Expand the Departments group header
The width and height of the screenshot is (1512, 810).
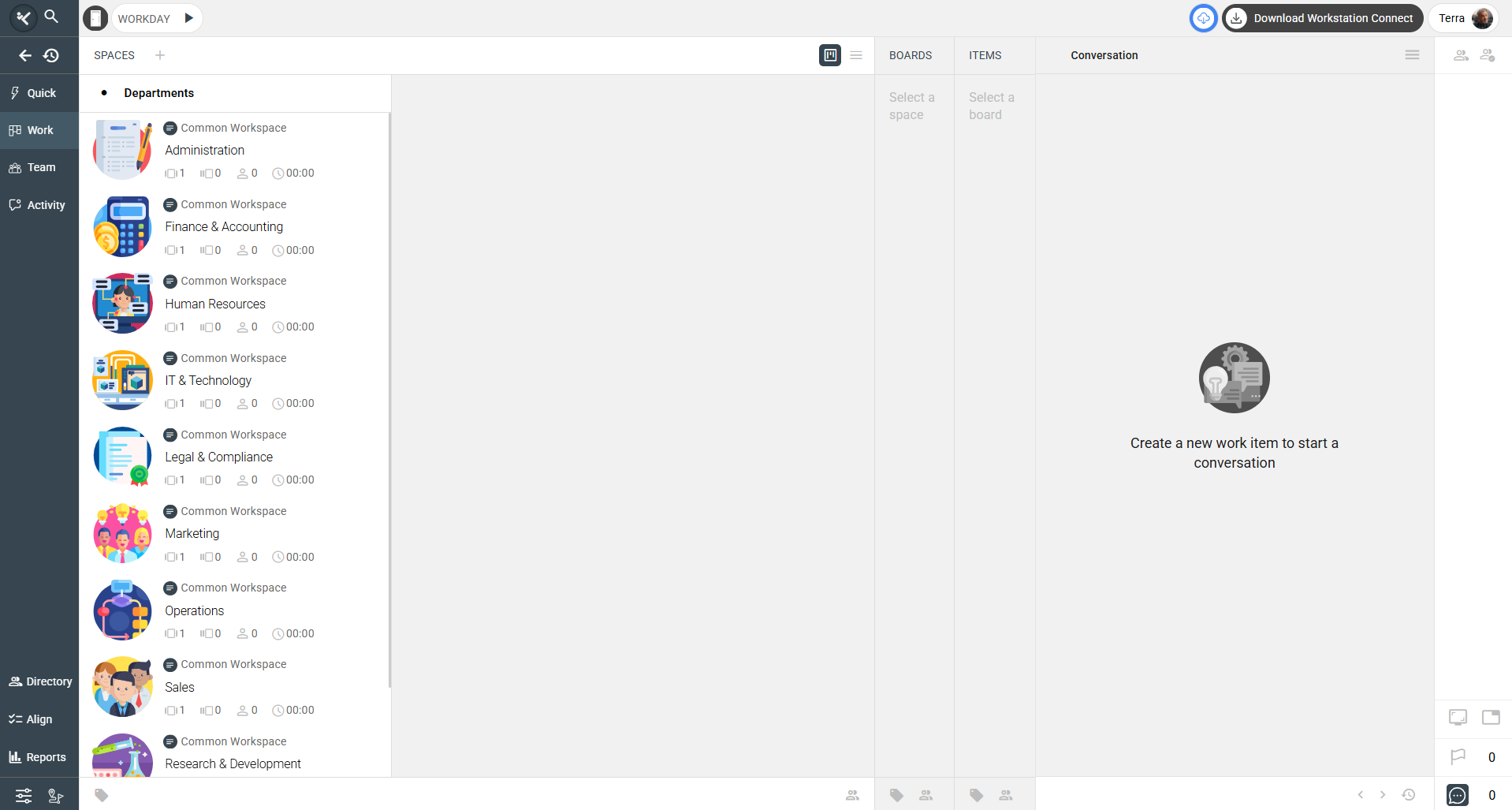[158, 93]
